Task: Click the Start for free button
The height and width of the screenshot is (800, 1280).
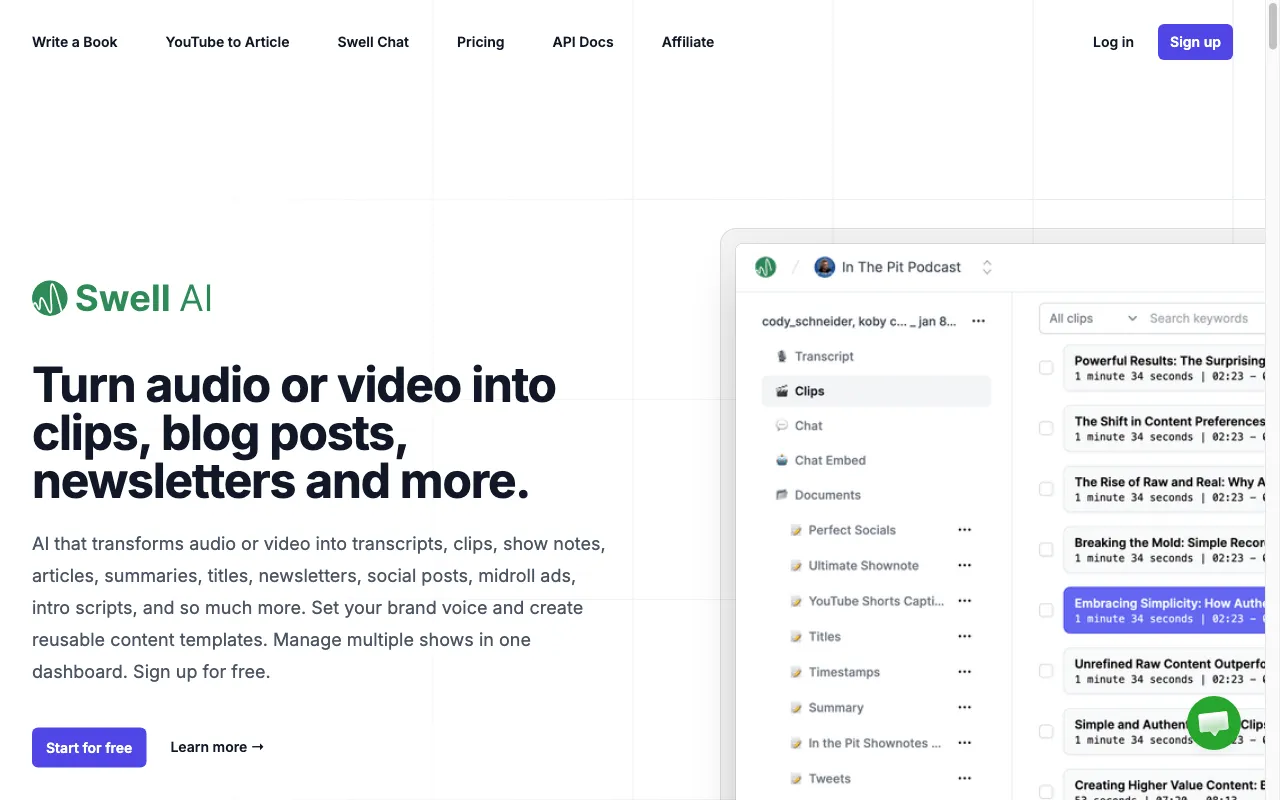Action: pos(89,747)
